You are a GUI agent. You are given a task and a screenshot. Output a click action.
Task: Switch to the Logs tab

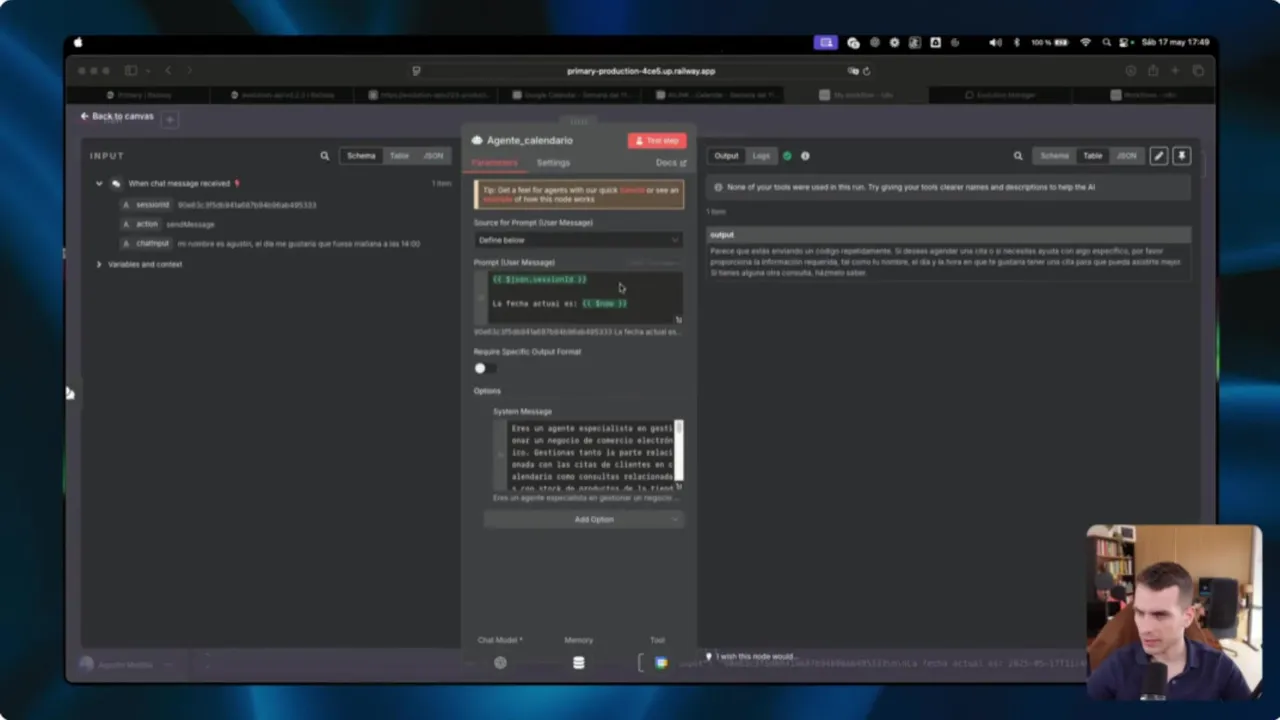(x=761, y=156)
